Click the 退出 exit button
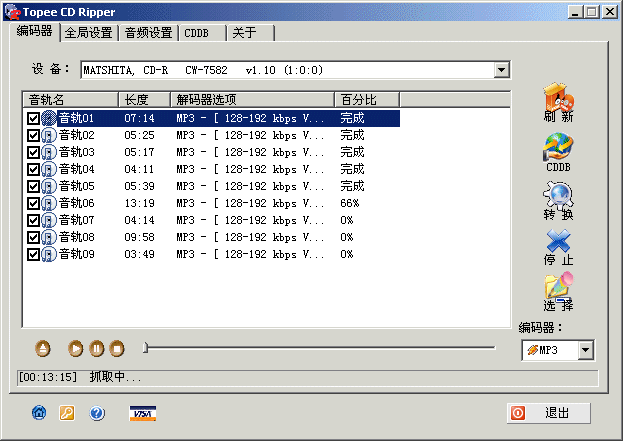The height and width of the screenshot is (441, 623). coord(549,413)
